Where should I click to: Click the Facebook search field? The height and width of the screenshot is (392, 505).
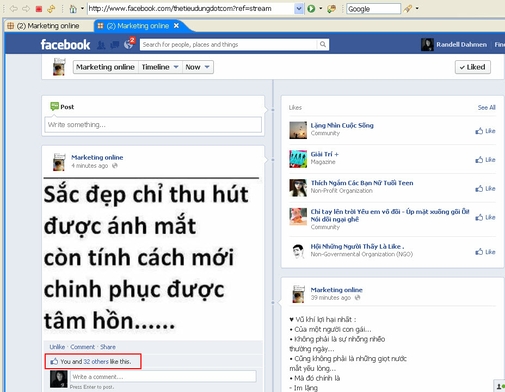coord(228,44)
